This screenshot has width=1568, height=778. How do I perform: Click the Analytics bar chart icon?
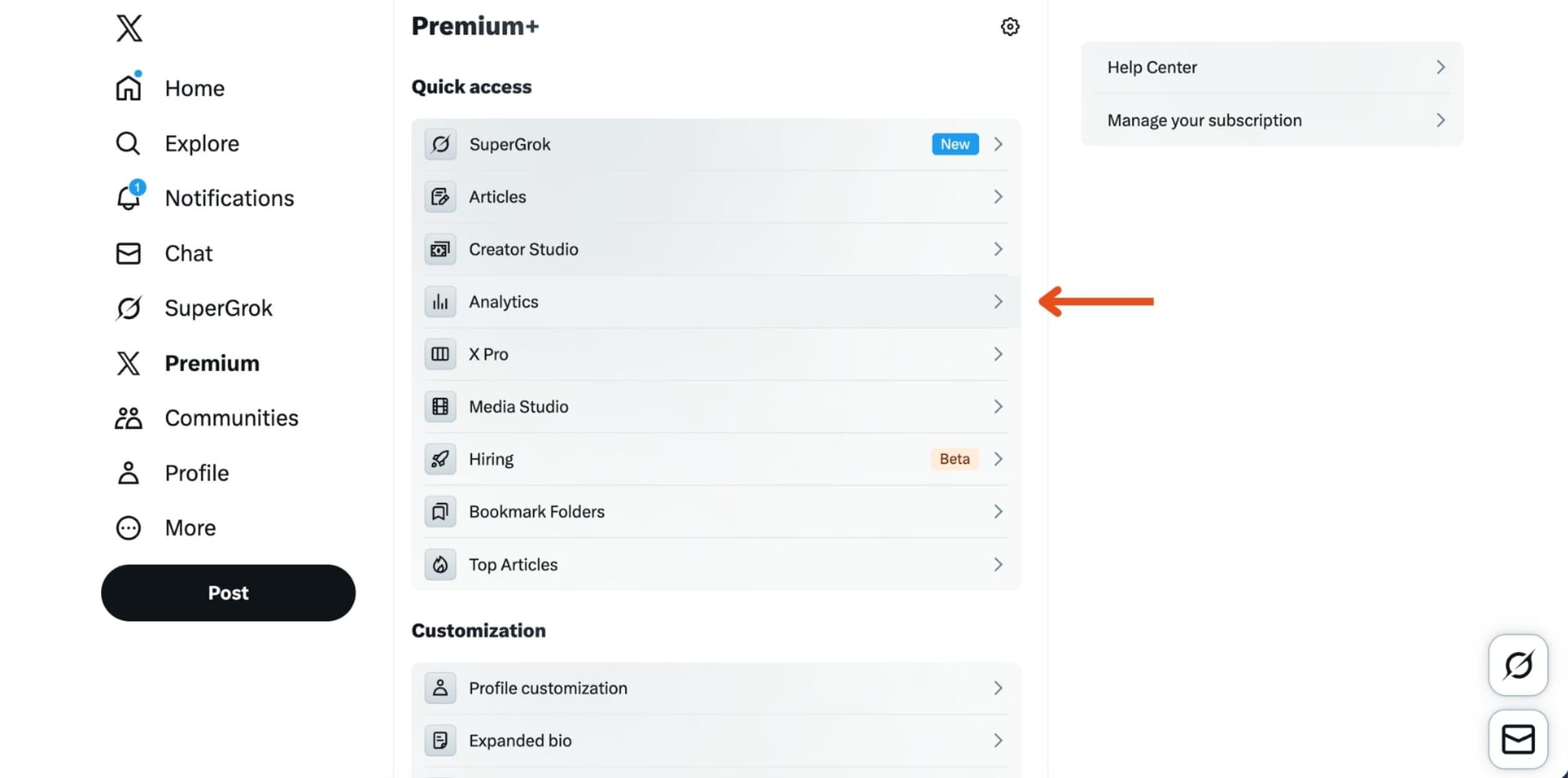click(441, 302)
